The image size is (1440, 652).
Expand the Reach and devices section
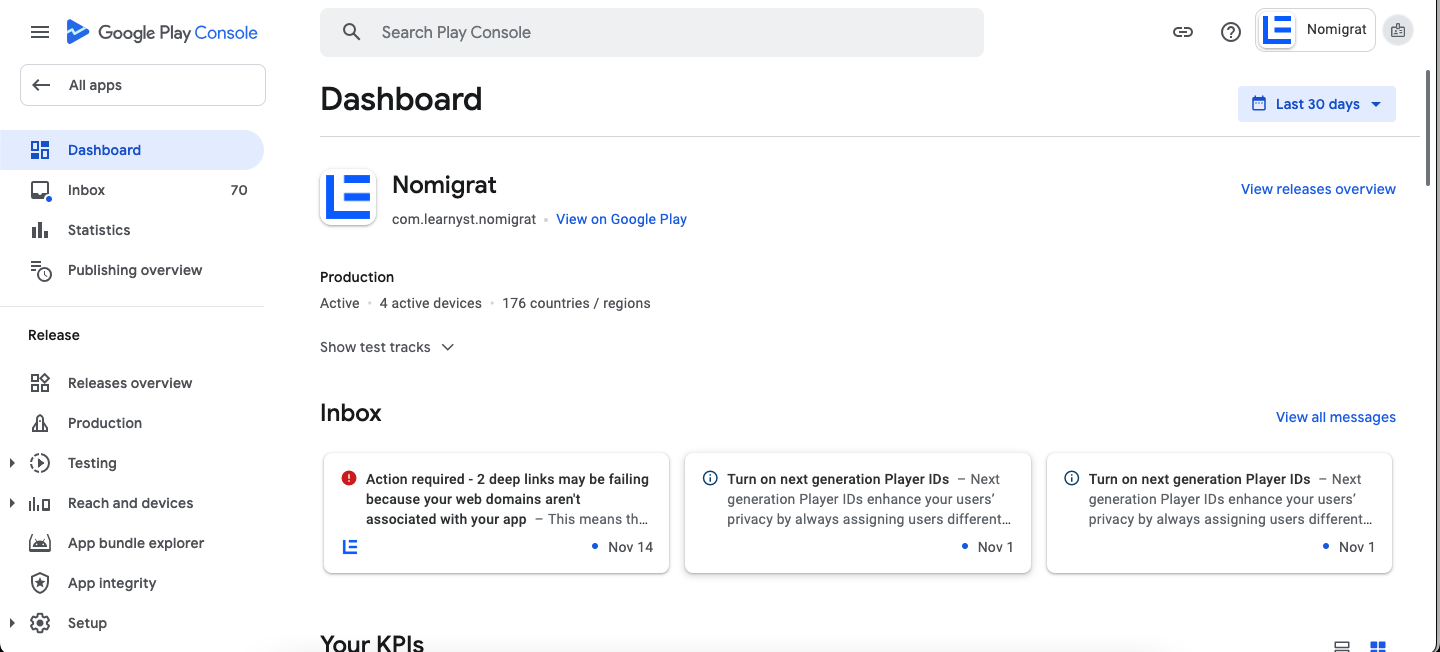12,503
